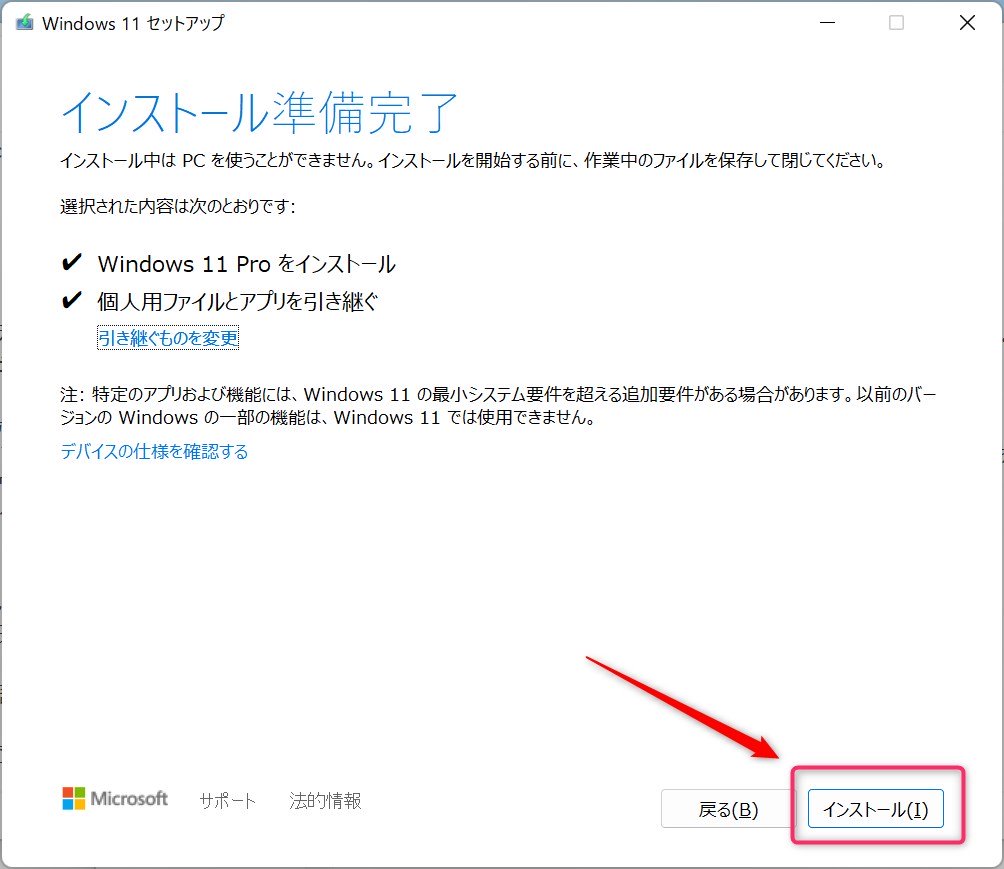
Task: Click the text 選択された内容は次のとおりです:
Action: tap(178, 206)
